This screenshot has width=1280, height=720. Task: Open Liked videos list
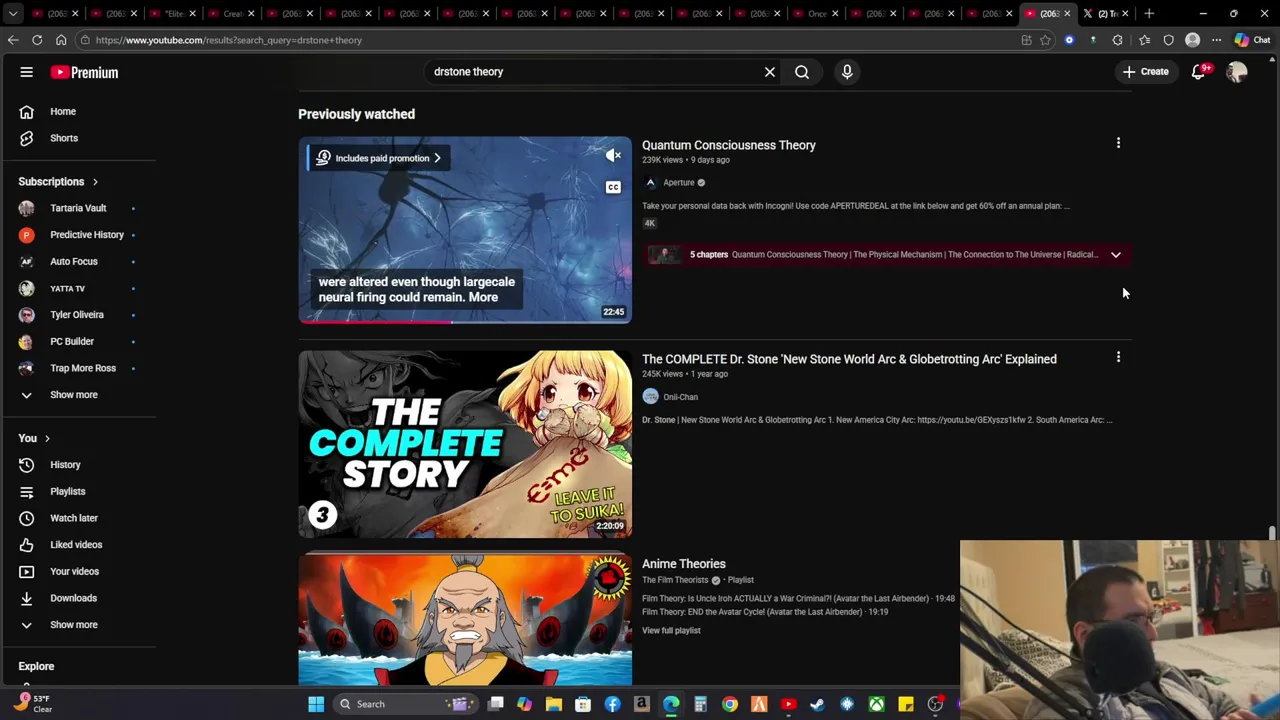78,545
